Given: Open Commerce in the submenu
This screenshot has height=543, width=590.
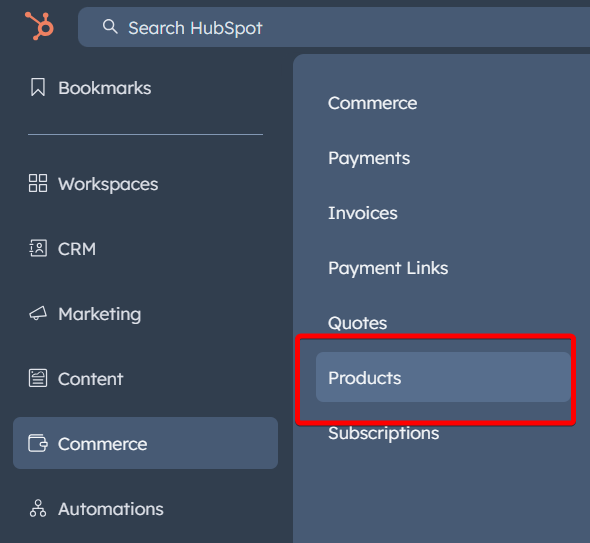Looking at the screenshot, I should 373,103.
